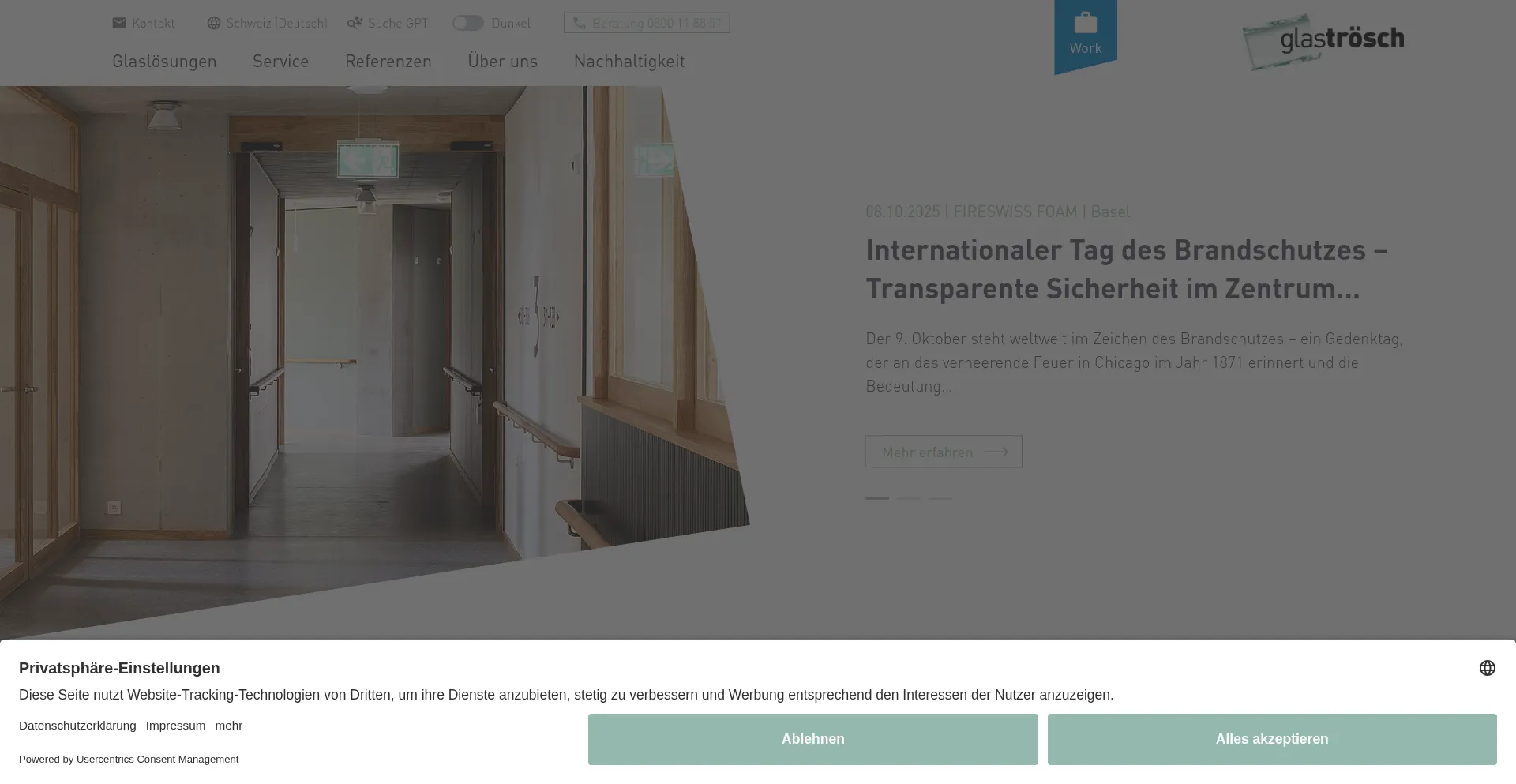Click the Suche GPT search icon
1516x784 pixels.
click(355, 23)
